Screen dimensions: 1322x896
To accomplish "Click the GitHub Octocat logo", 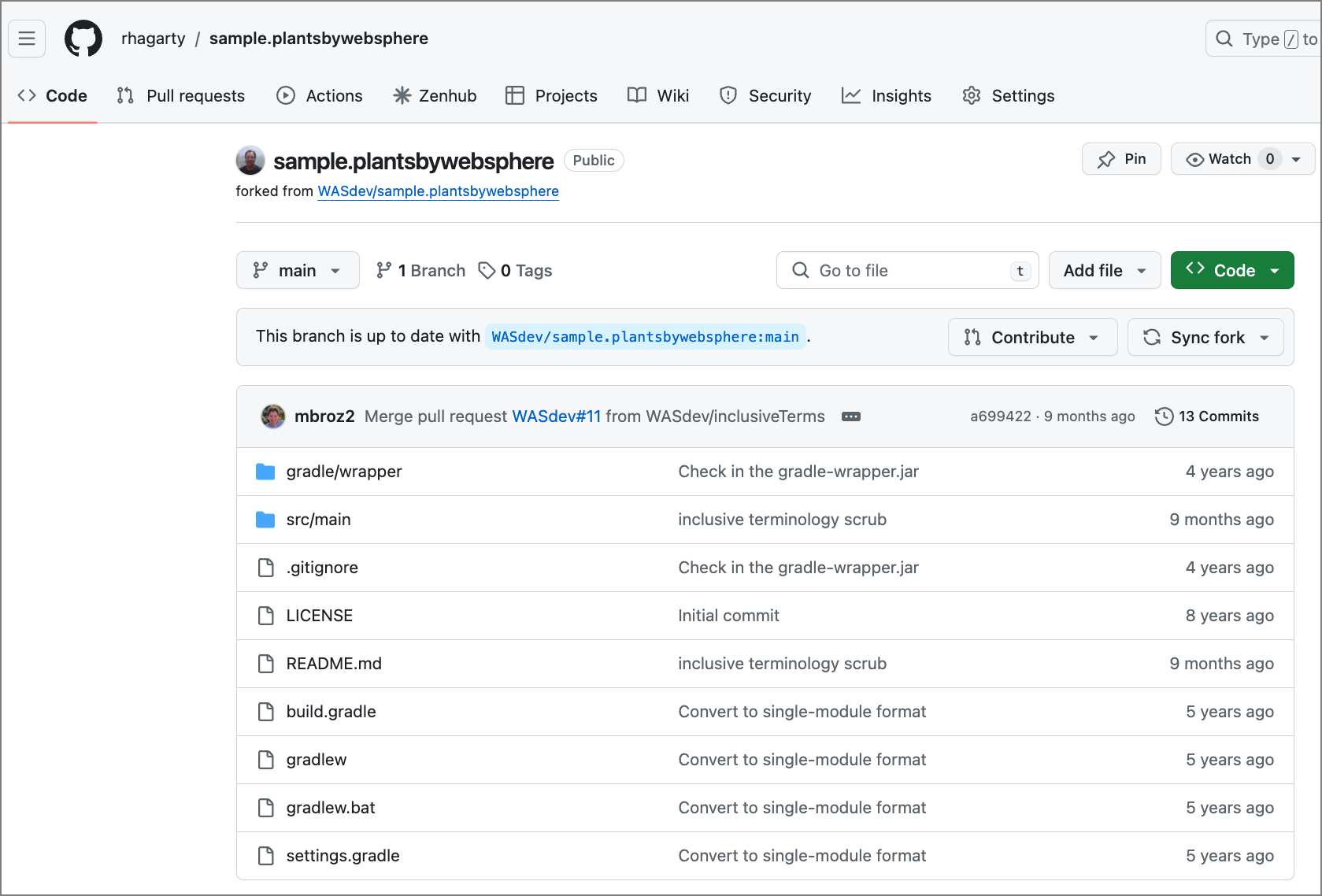I will (x=83, y=39).
